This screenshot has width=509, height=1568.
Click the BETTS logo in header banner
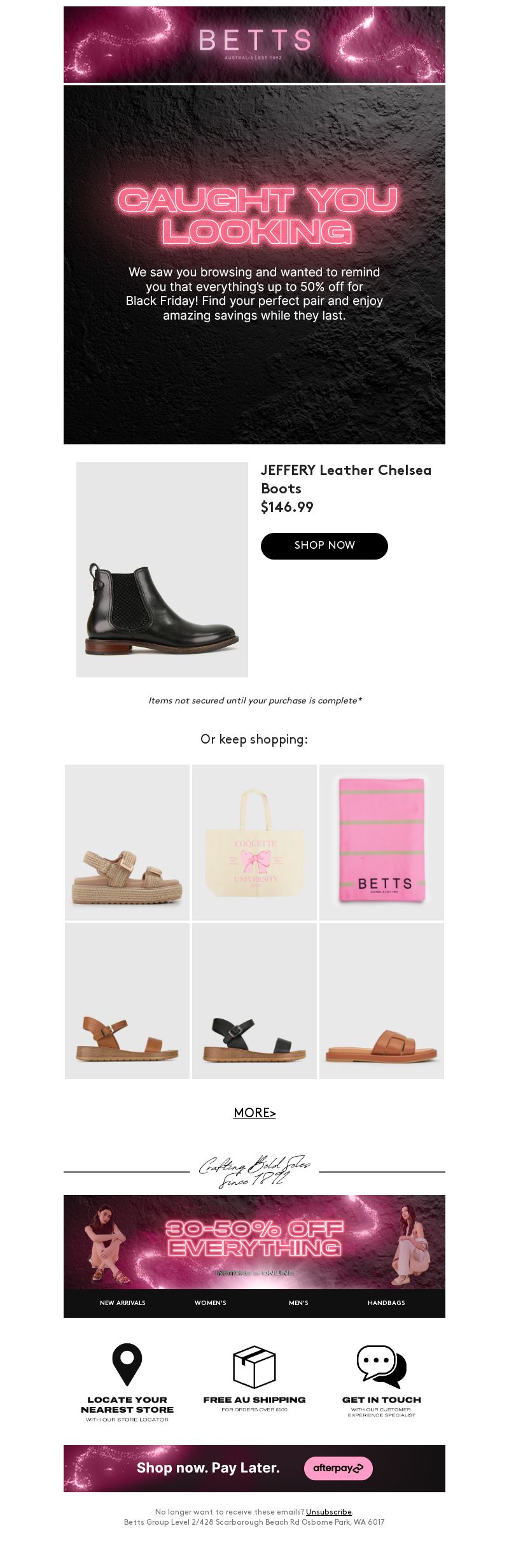pyautogui.click(x=254, y=43)
